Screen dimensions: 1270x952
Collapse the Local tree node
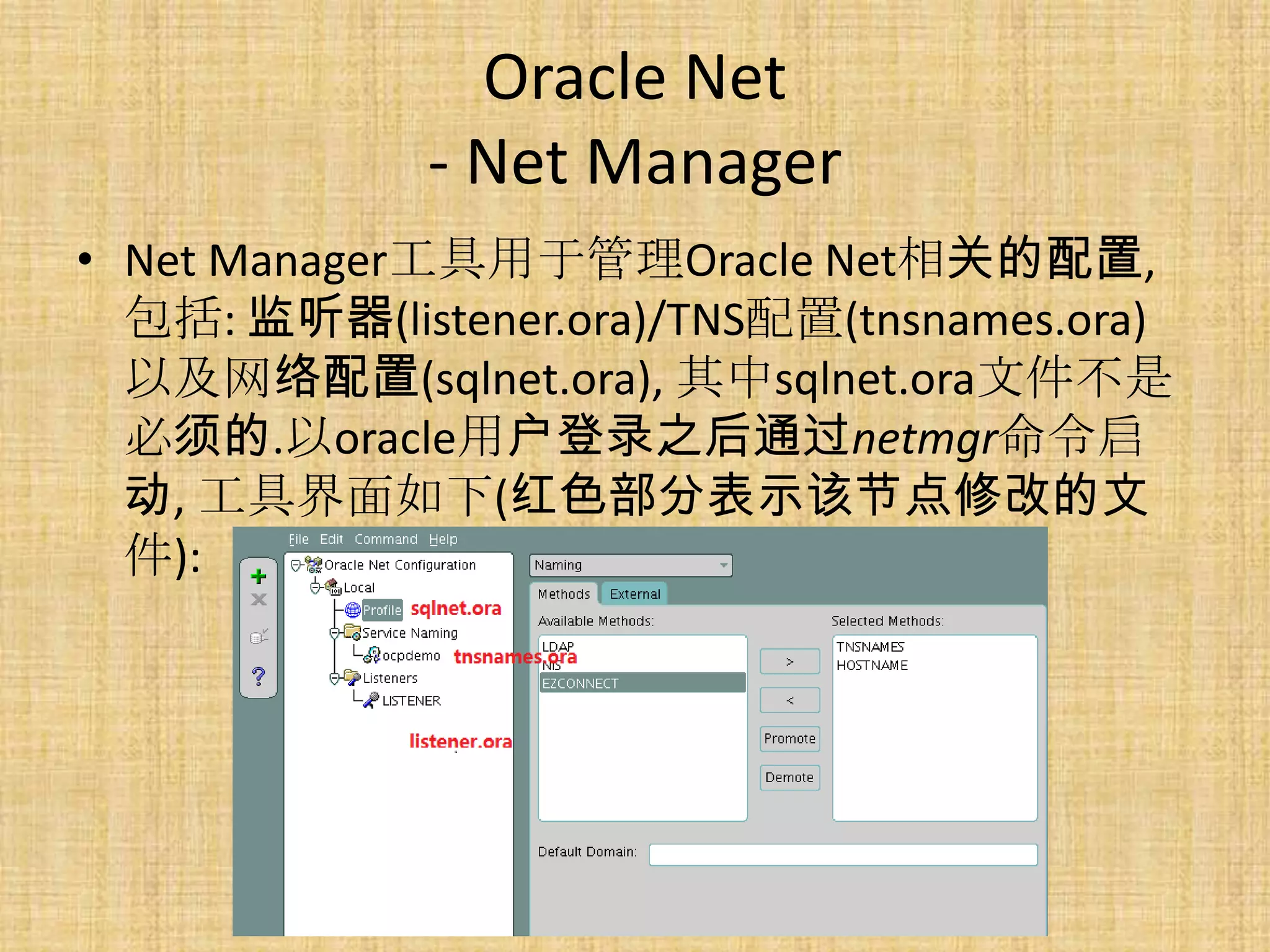[315, 588]
